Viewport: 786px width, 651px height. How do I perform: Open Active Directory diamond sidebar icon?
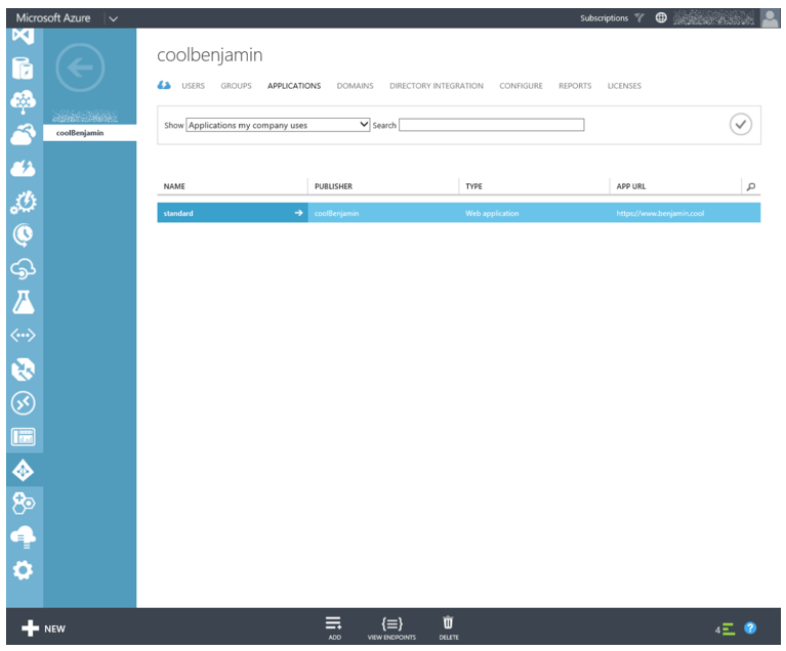click(23, 471)
